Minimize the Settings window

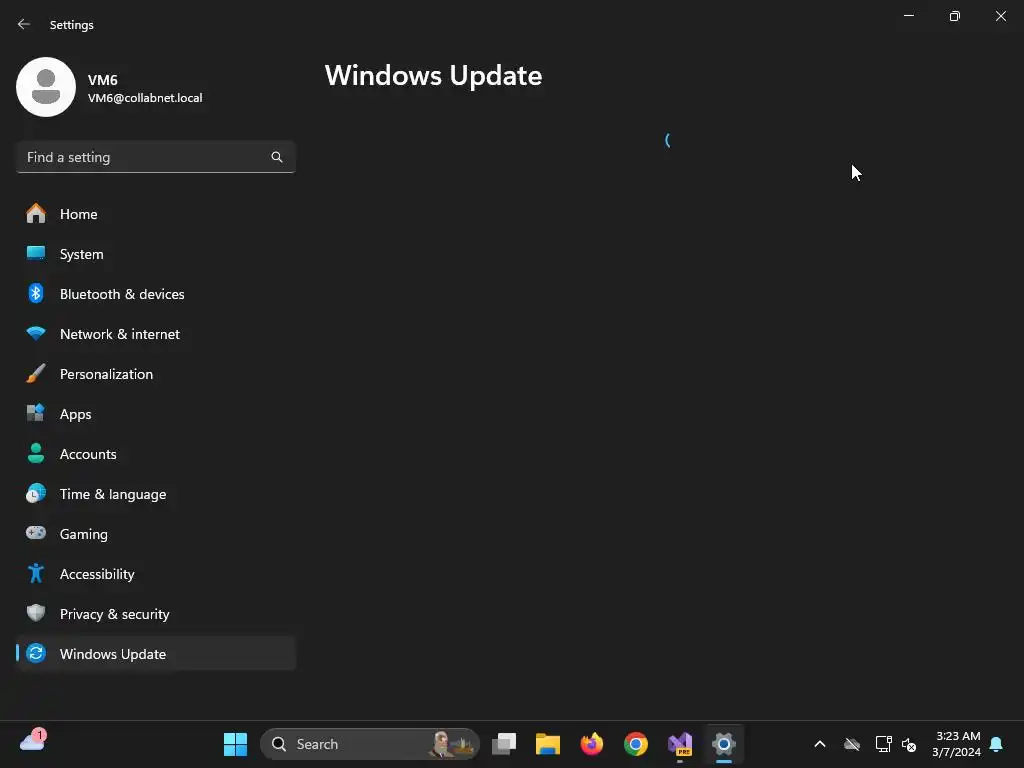908,16
